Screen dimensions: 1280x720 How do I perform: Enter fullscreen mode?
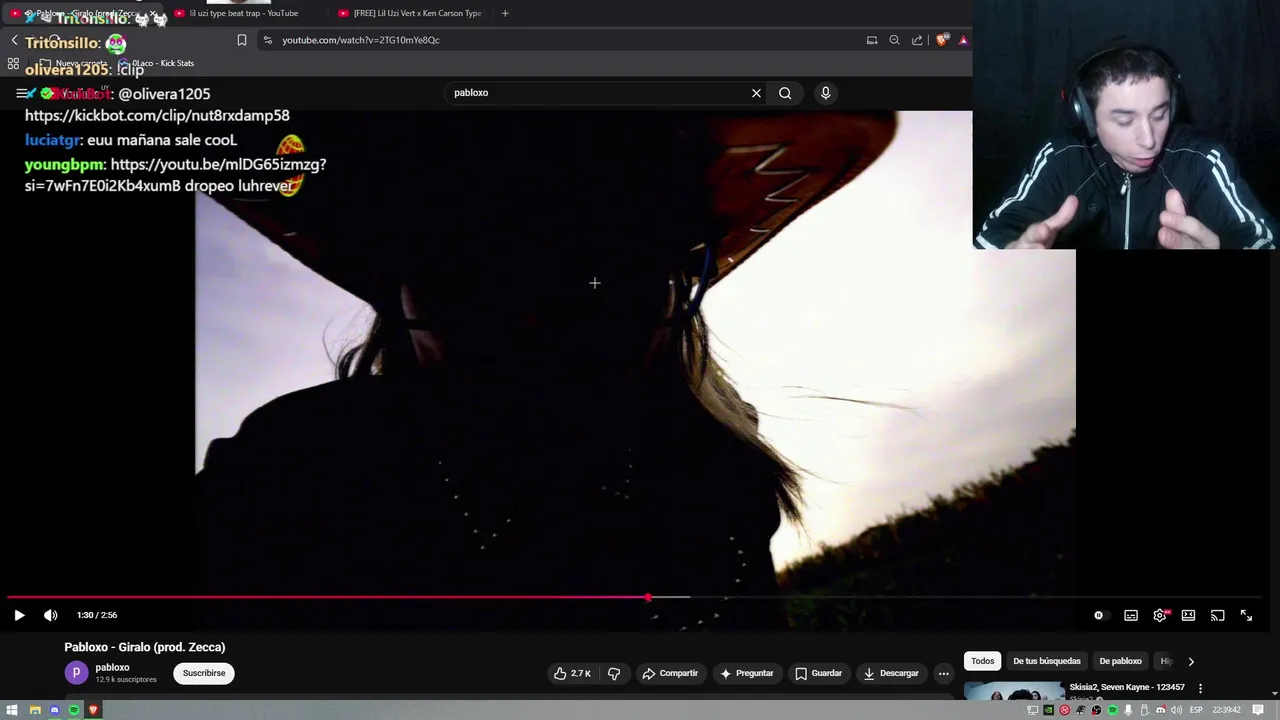pyautogui.click(x=1246, y=615)
